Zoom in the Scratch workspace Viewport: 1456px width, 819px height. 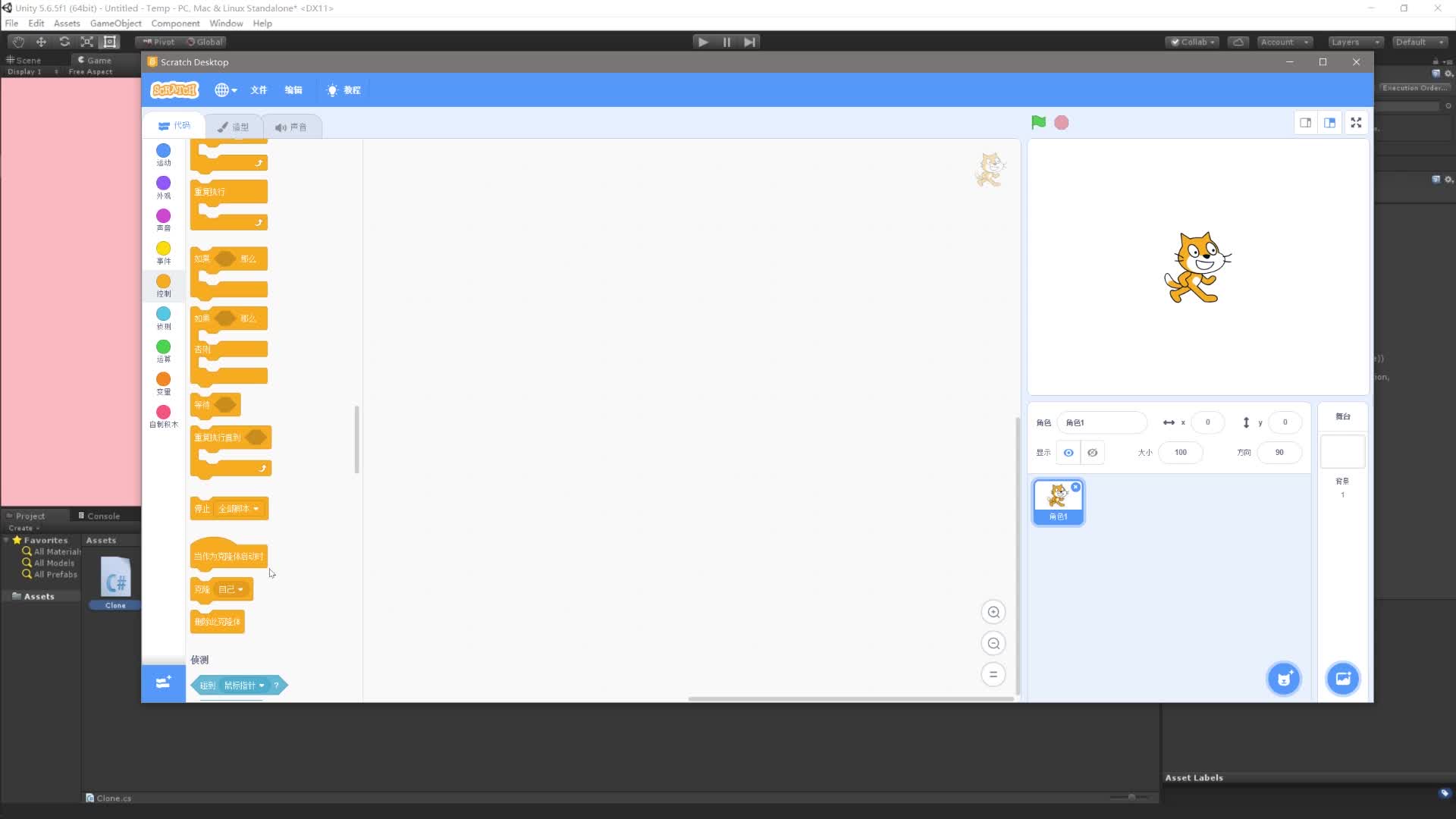(x=993, y=612)
